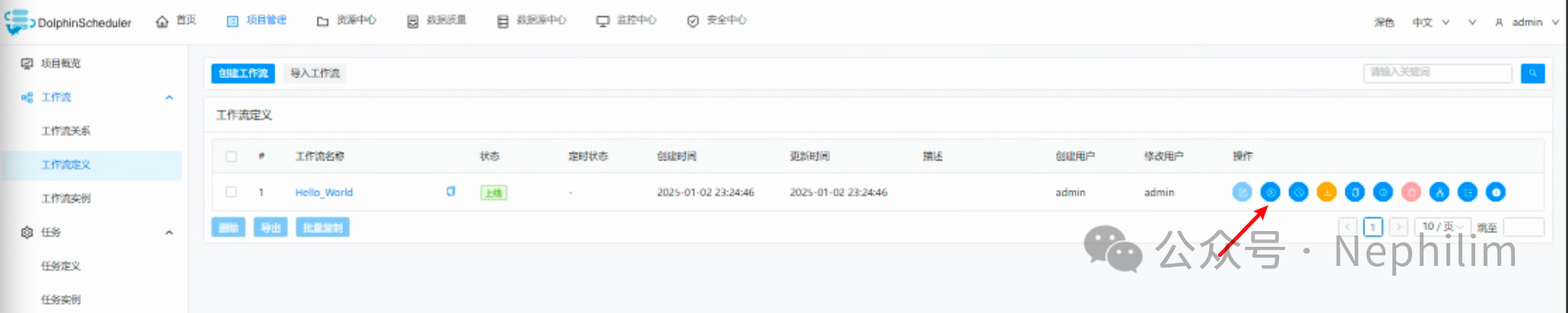Select 工作流定义 in the sidebar
Image resolution: width=1568 pixels, height=313 pixels.
[92, 165]
